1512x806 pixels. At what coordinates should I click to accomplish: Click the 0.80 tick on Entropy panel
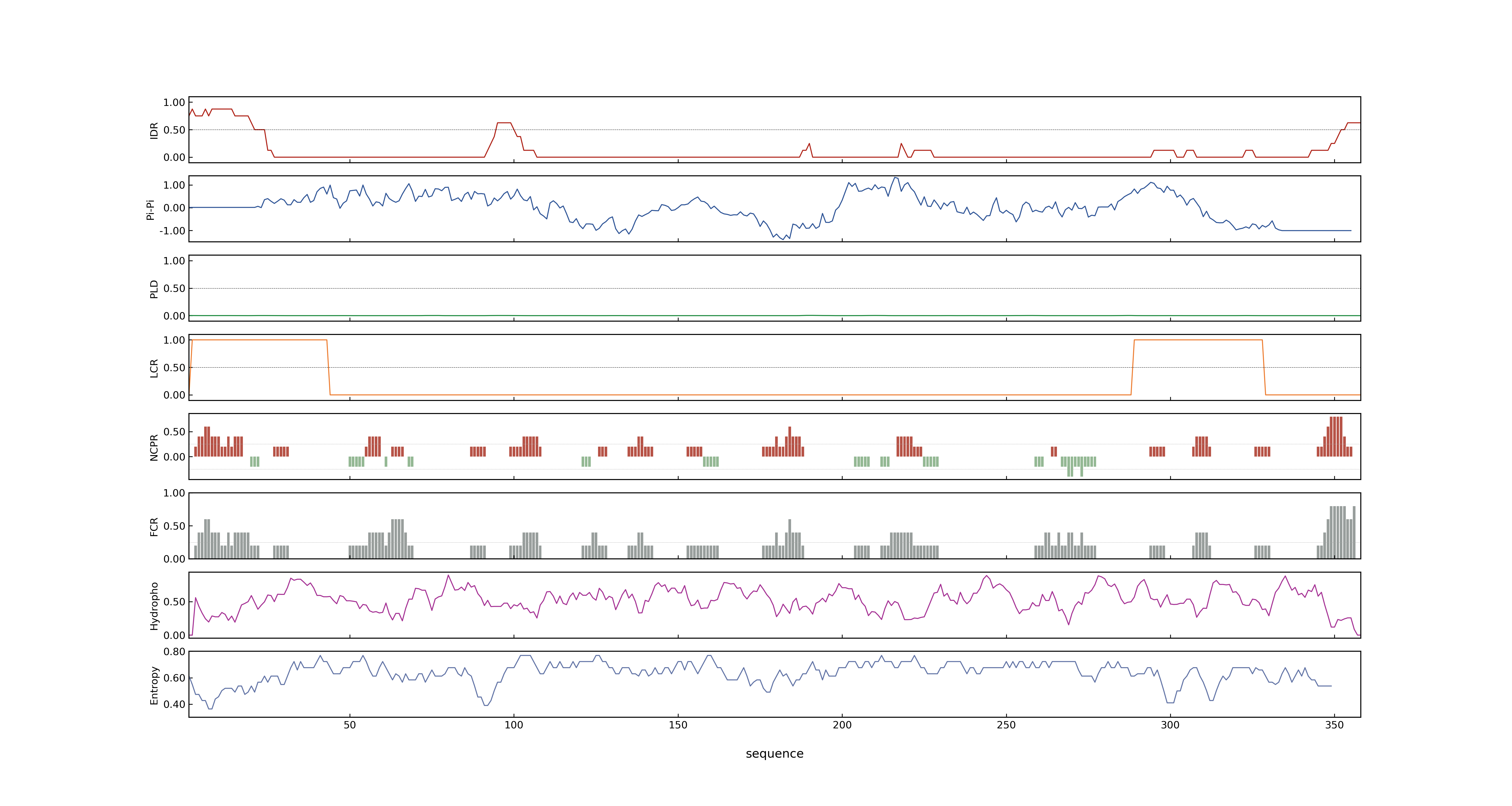click(174, 652)
